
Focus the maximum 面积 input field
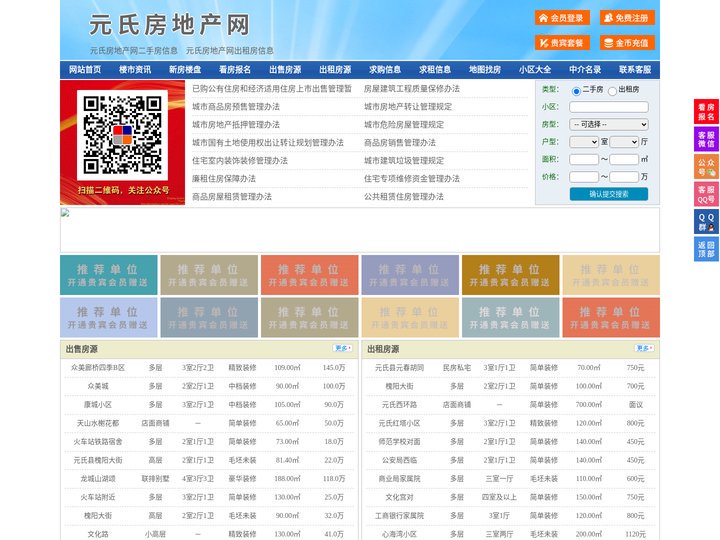point(624,159)
